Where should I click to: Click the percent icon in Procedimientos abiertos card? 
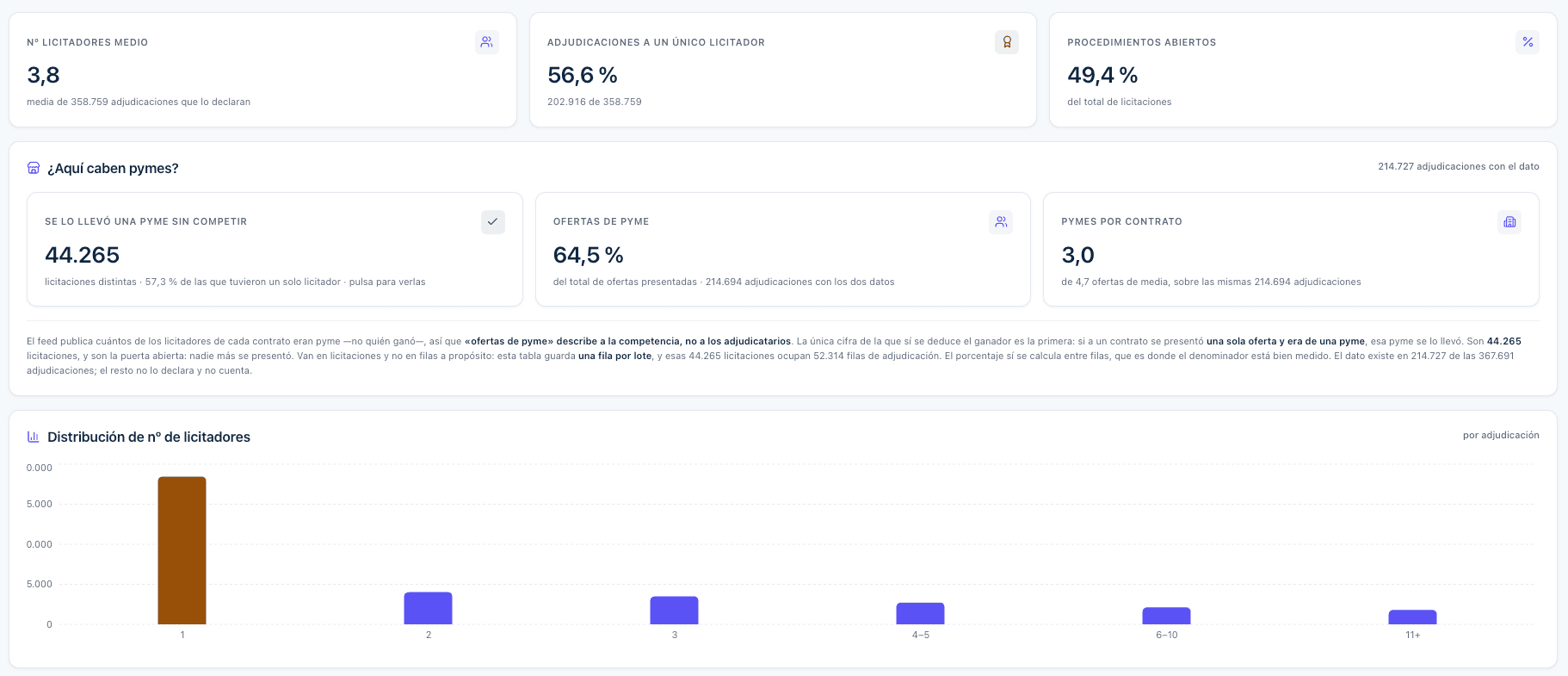[x=1528, y=42]
